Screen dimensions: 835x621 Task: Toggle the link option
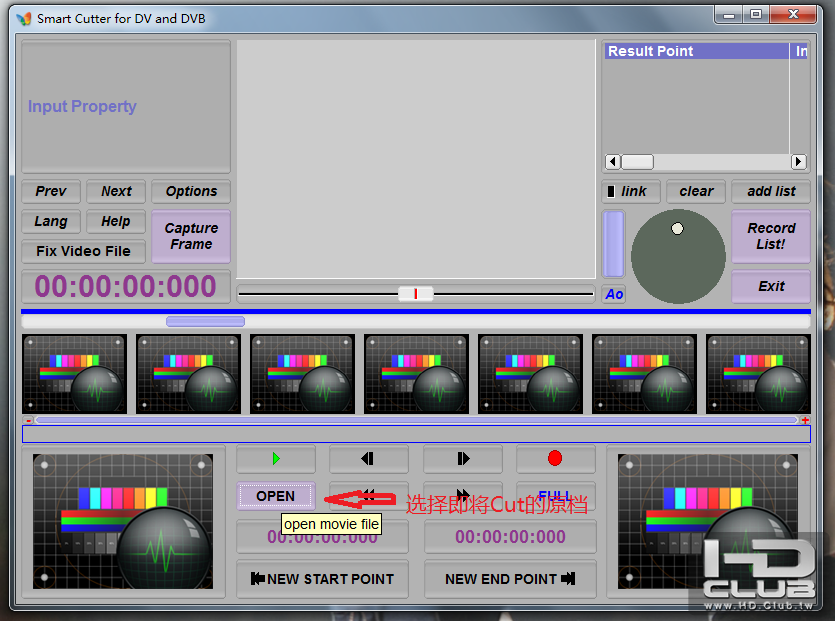(x=631, y=191)
